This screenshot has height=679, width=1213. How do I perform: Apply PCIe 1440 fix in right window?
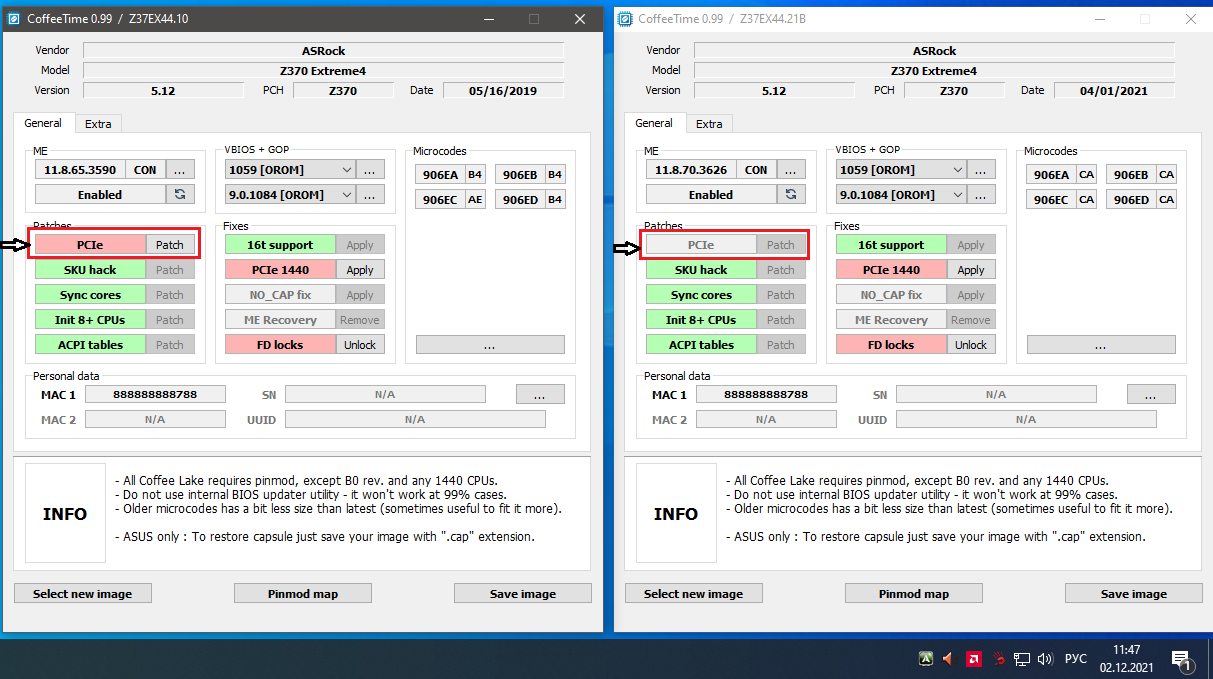tap(971, 270)
